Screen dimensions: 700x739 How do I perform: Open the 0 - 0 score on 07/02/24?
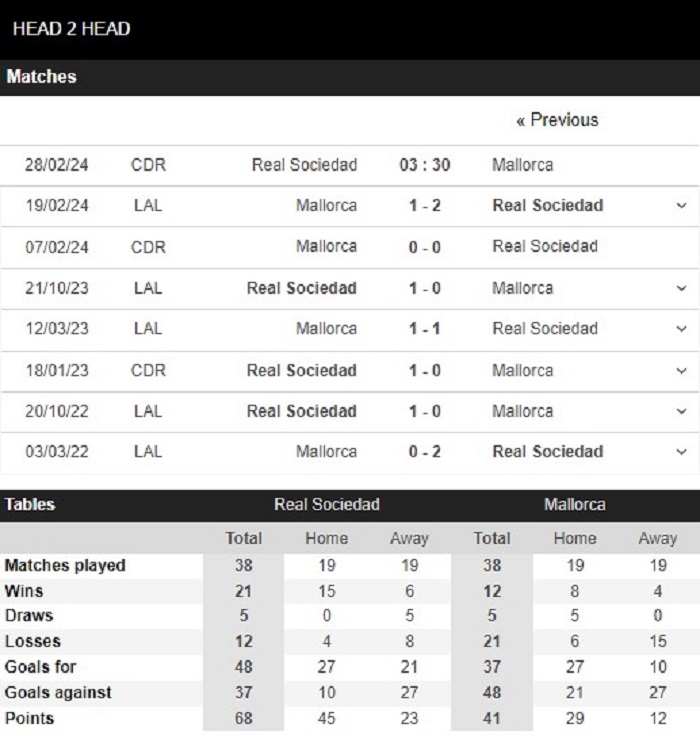pos(425,247)
